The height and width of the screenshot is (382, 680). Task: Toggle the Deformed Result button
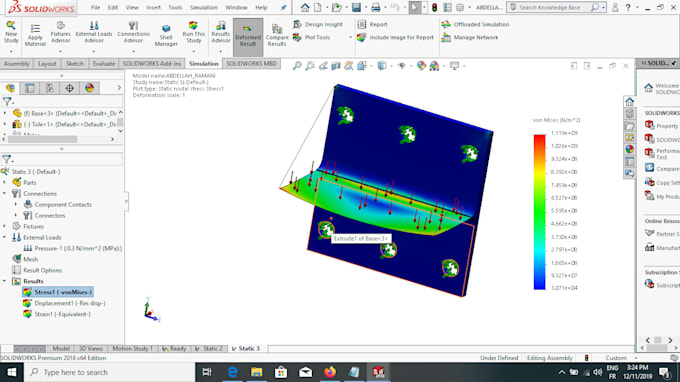point(248,37)
